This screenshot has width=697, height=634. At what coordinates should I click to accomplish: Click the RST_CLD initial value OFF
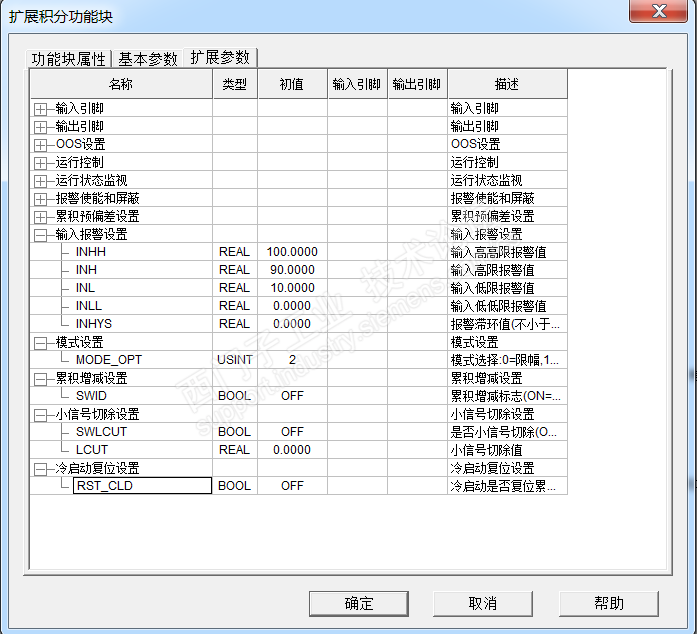[x=292, y=486]
